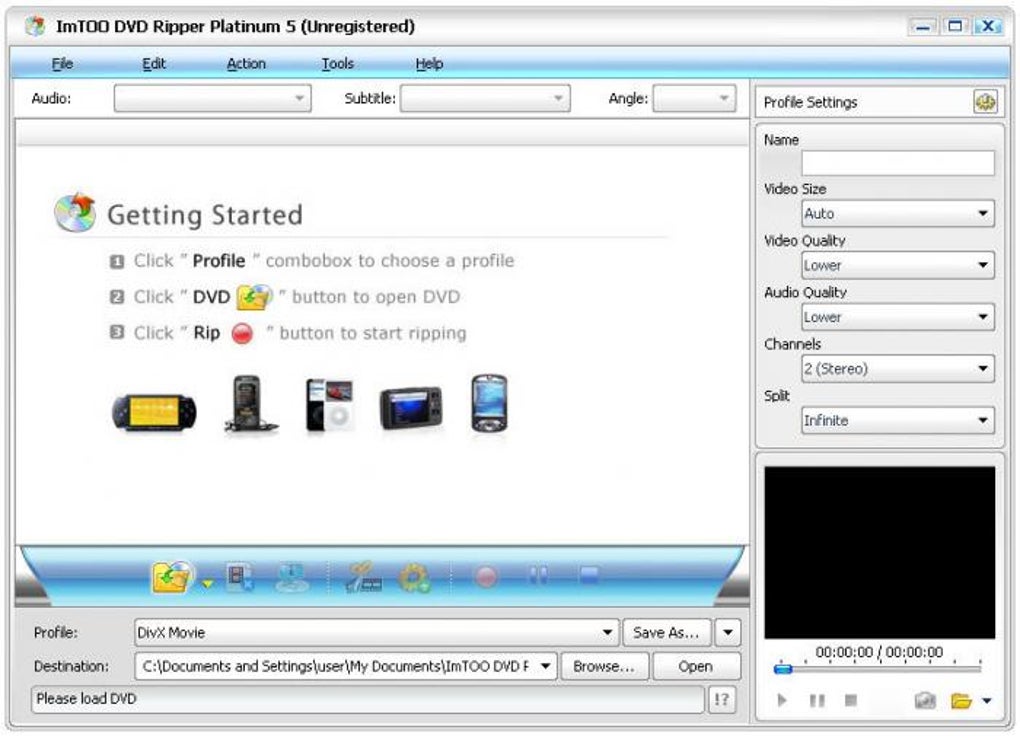1020x736 pixels.
Task: Click the Browse... button
Action: [604, 666]
